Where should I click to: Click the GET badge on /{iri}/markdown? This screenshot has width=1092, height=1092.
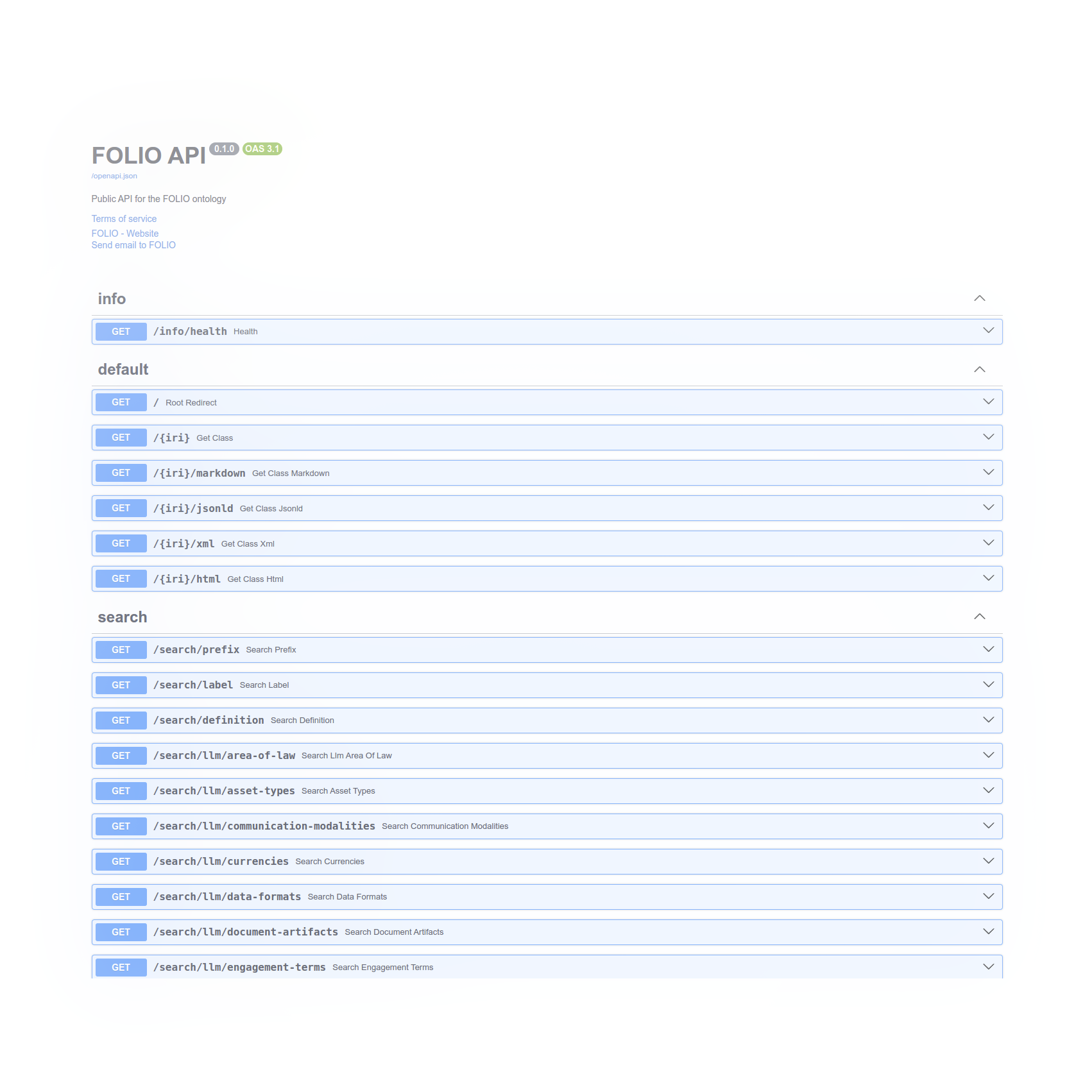(120, 473)
